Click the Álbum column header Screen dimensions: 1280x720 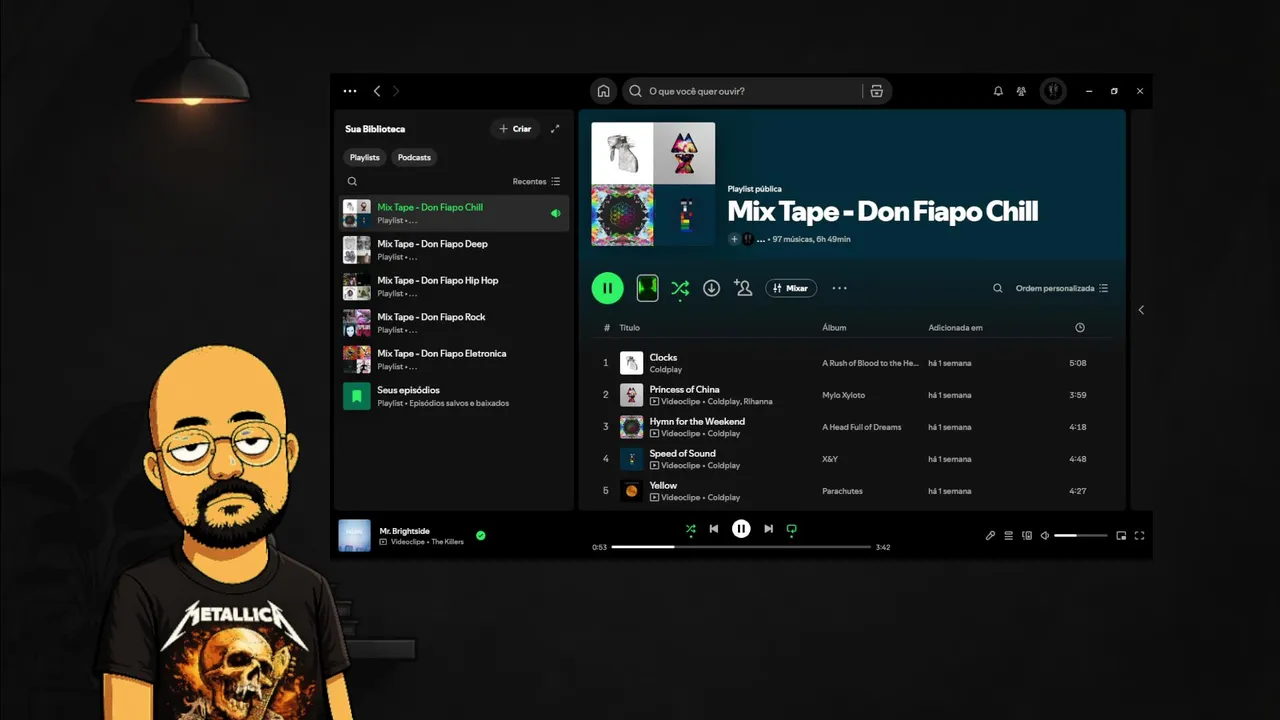click(x=834, y=328)
